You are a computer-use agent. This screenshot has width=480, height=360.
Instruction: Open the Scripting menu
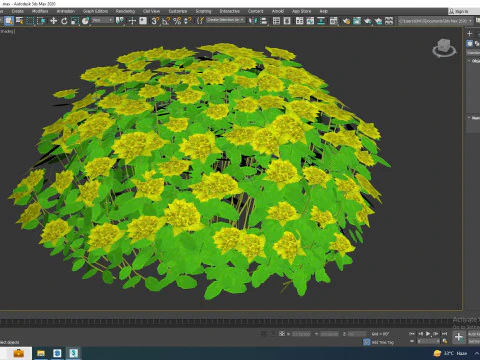tap(203, 11)
